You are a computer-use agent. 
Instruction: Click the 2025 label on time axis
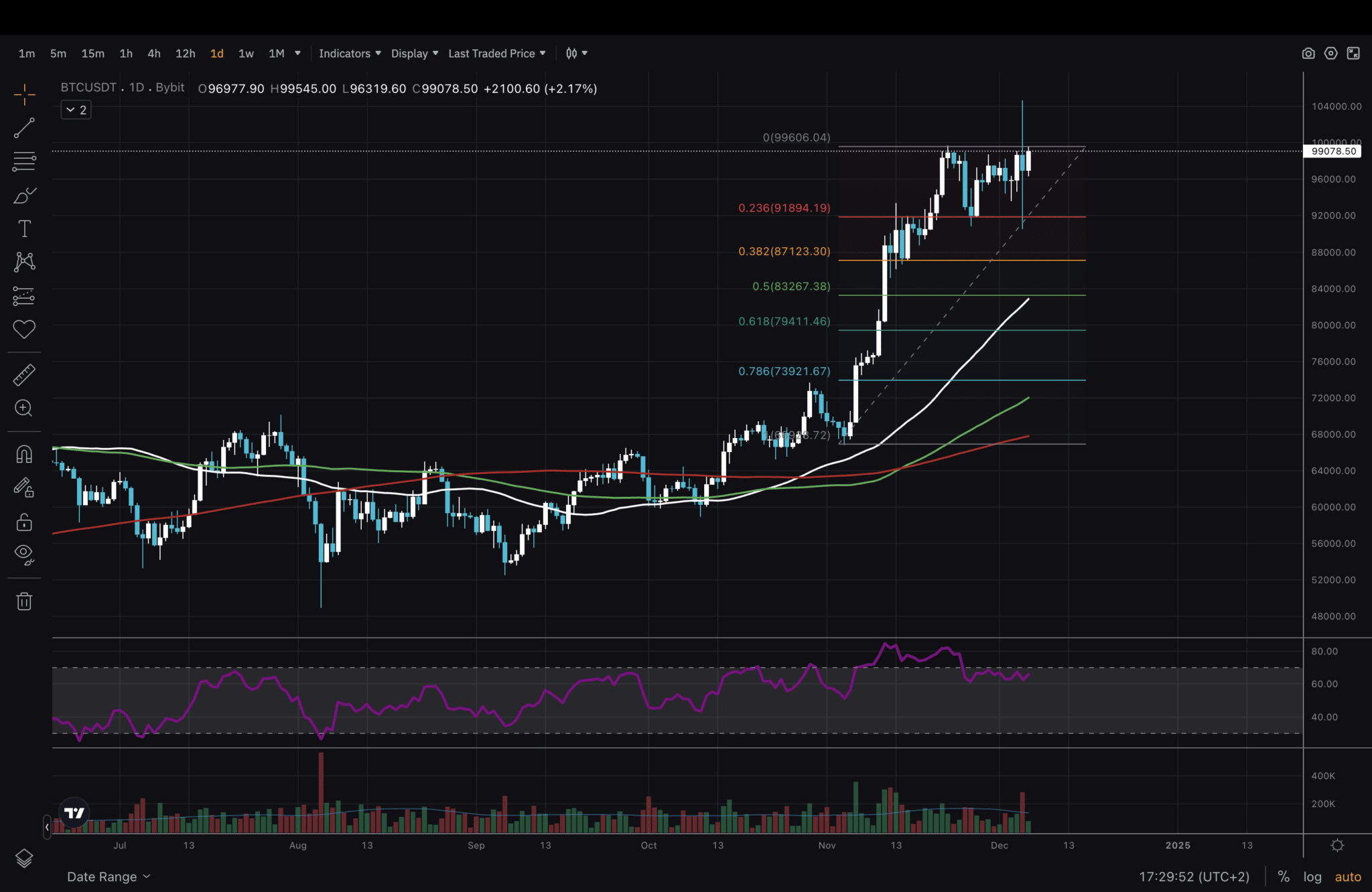1178,845
